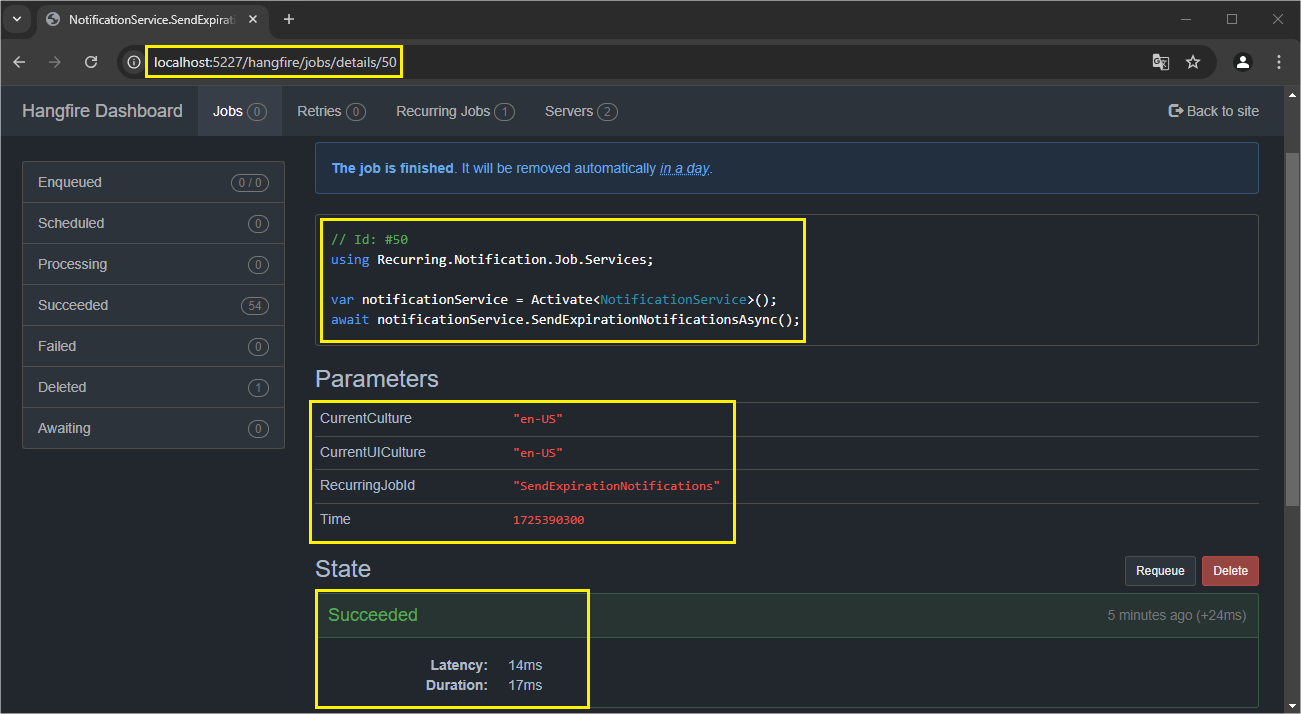Select Enqueued in the sidebar
This screenshot has height=714, width=1301.
point(153,182)
